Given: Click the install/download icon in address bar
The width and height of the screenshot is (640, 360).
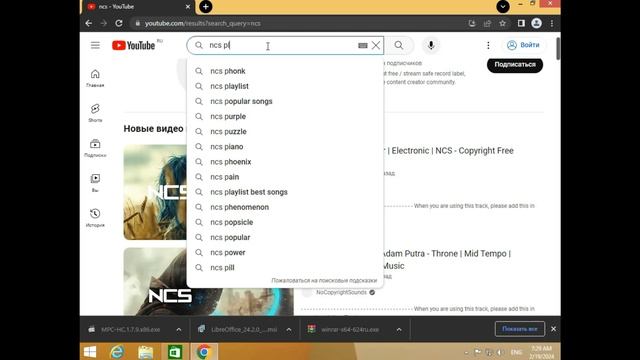Looking at the screenshot, I should [472, 23].
